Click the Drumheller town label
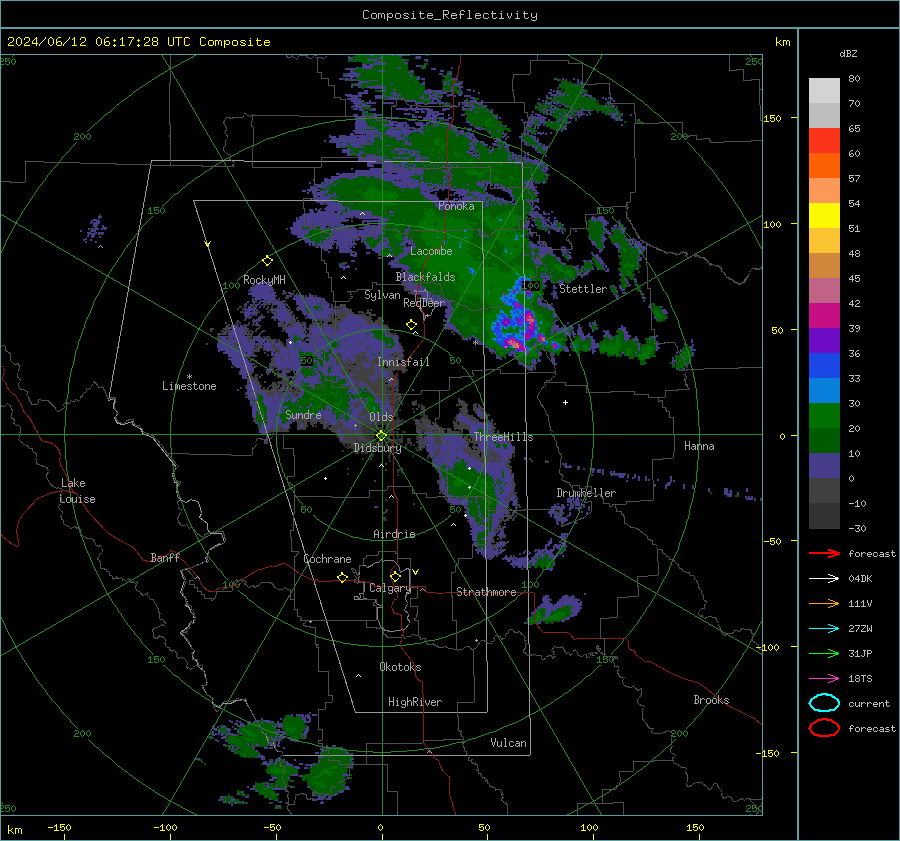900x841 pixels. click(x=586, y=493)
